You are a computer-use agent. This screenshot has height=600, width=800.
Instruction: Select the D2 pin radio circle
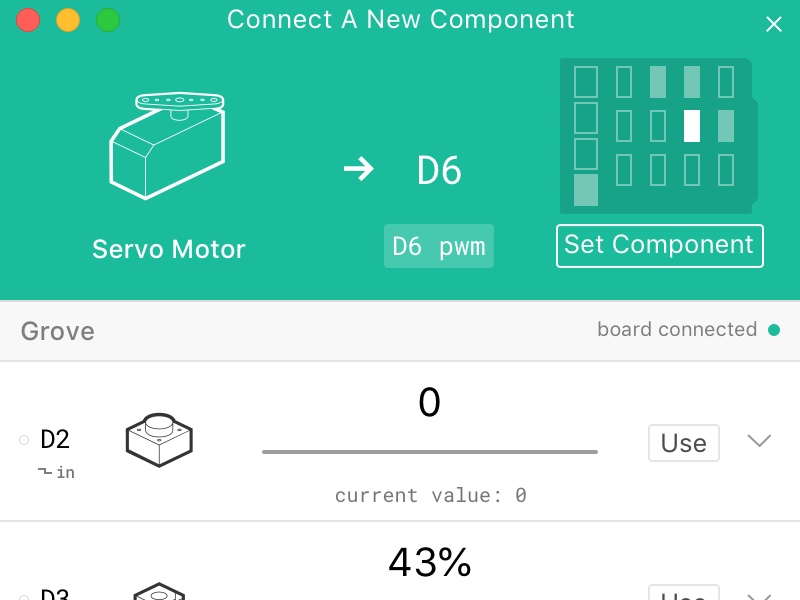[x=24, y=439]
